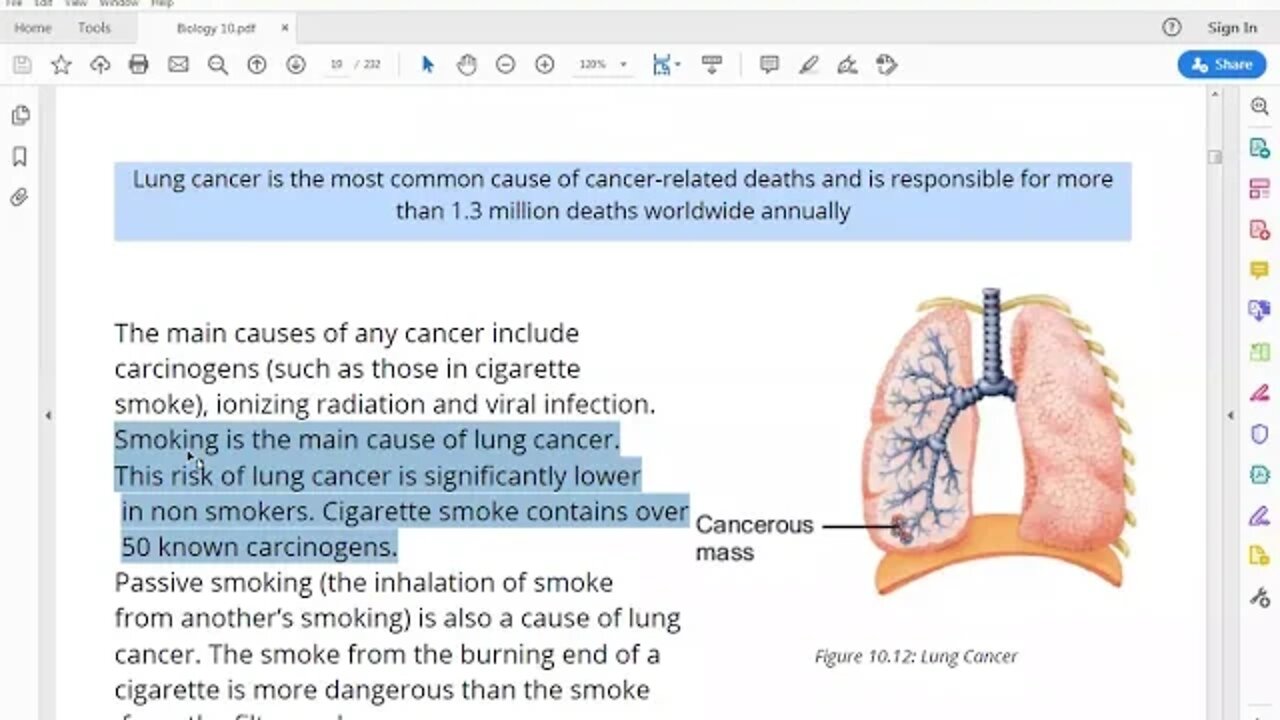This screenshot has width=1280, height=720.
Task: Send file by email envelope icon
Action: [178, 65]
